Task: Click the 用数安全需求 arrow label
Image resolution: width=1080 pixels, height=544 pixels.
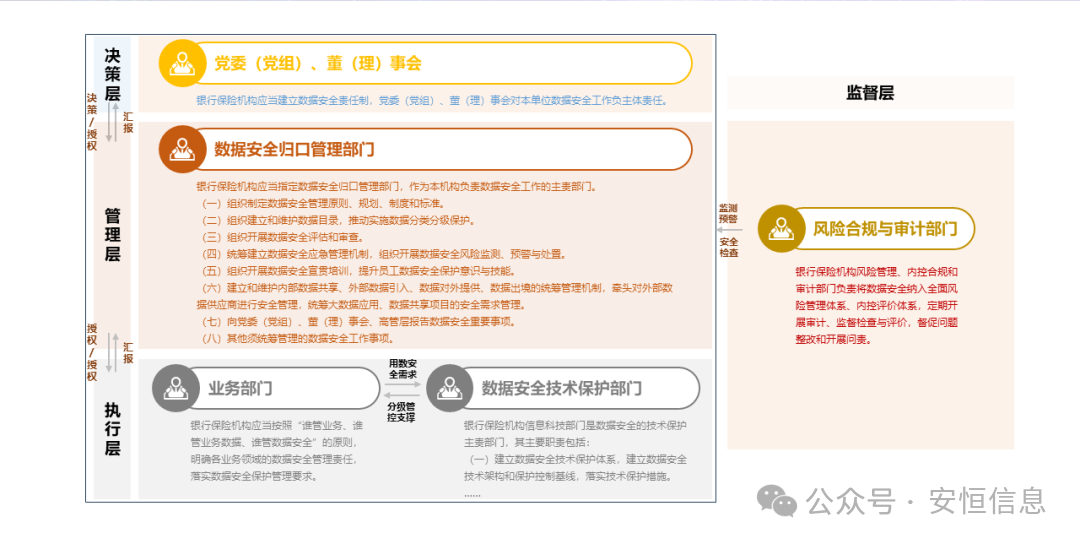Action: pos(402,368)
